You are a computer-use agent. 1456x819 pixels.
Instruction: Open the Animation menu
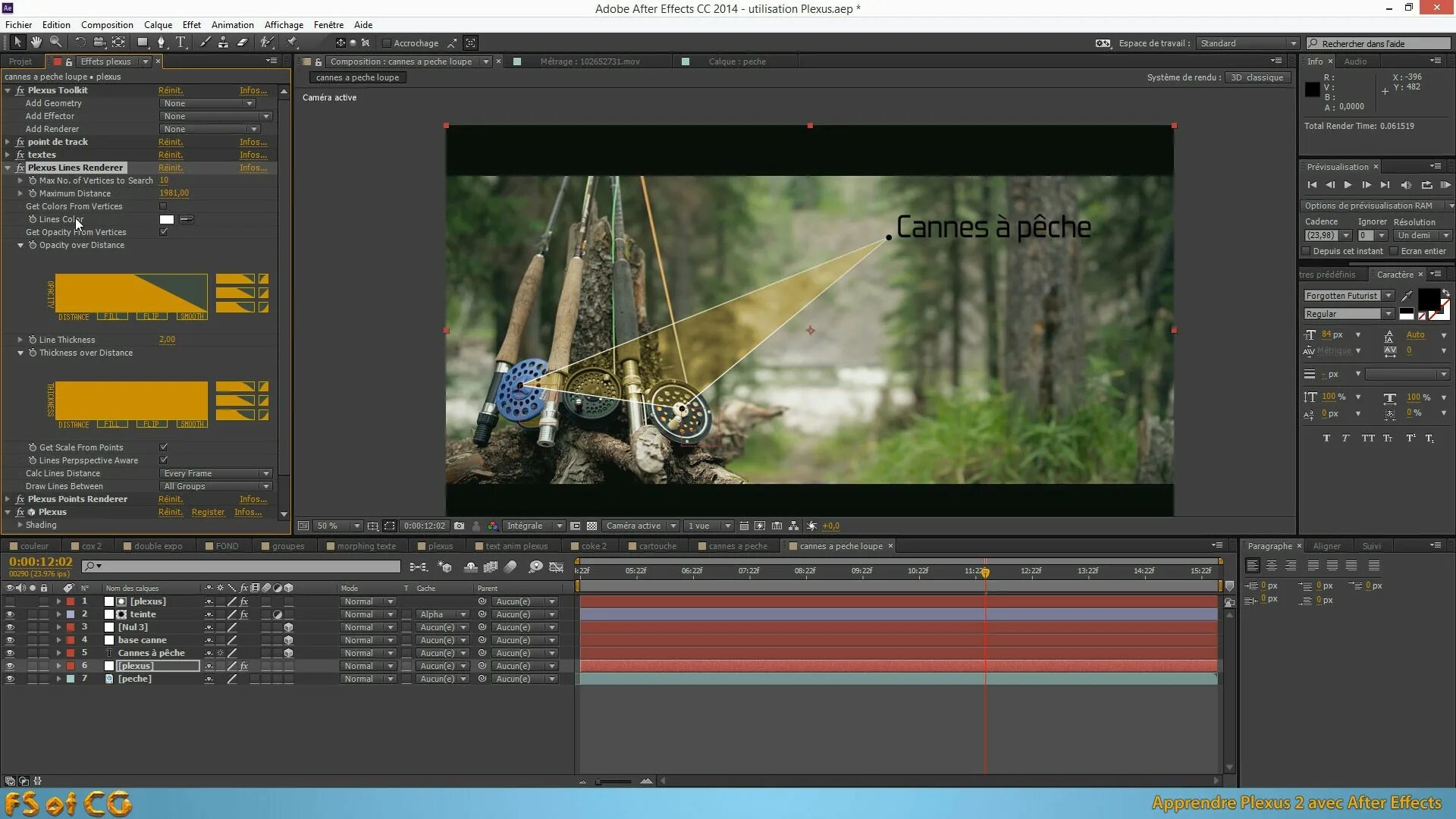click(232, 24)
